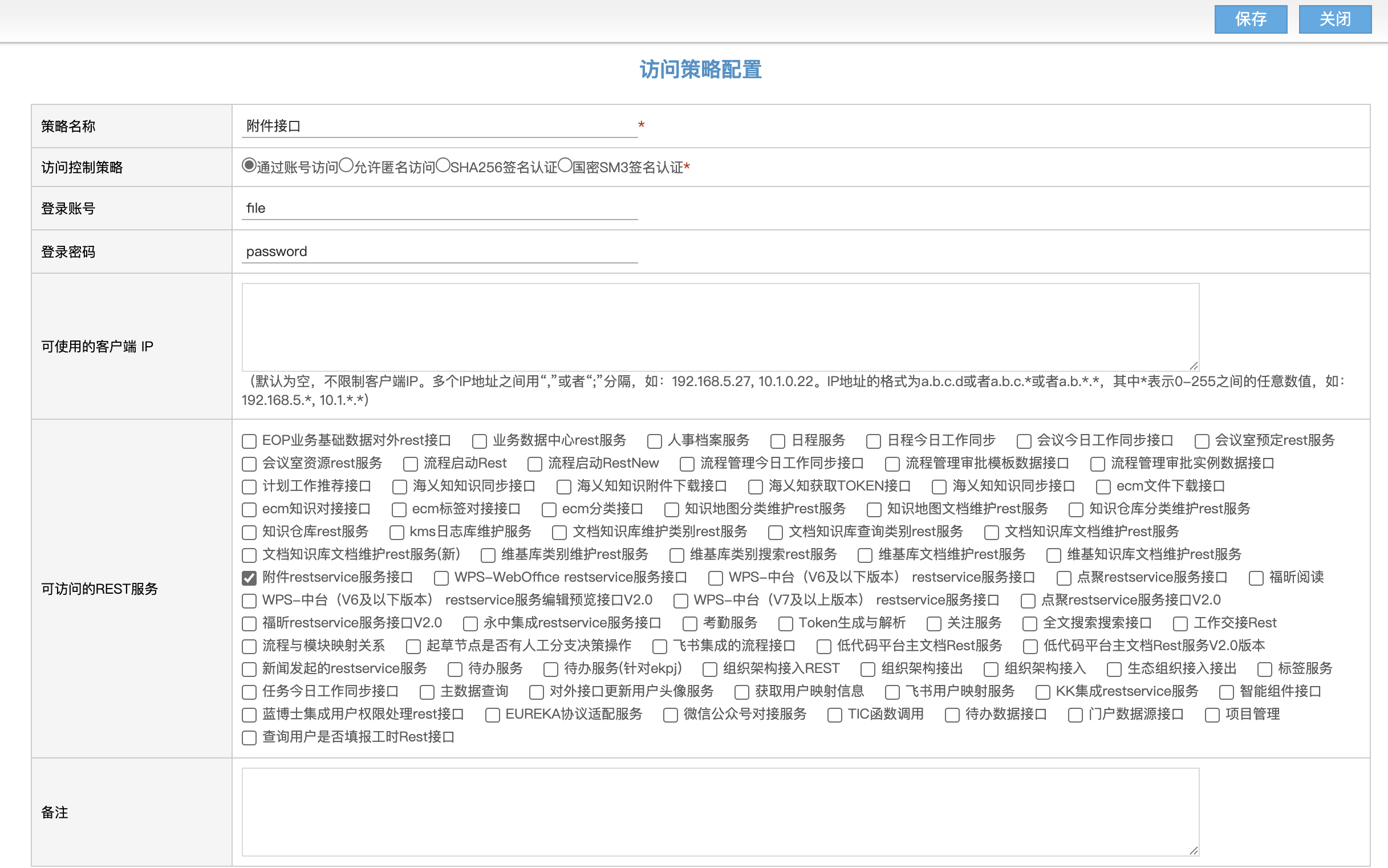Viewport: 1388px width, 868px height.
Task: Click inside the 备注 textarea
Action: pos(720,811)
